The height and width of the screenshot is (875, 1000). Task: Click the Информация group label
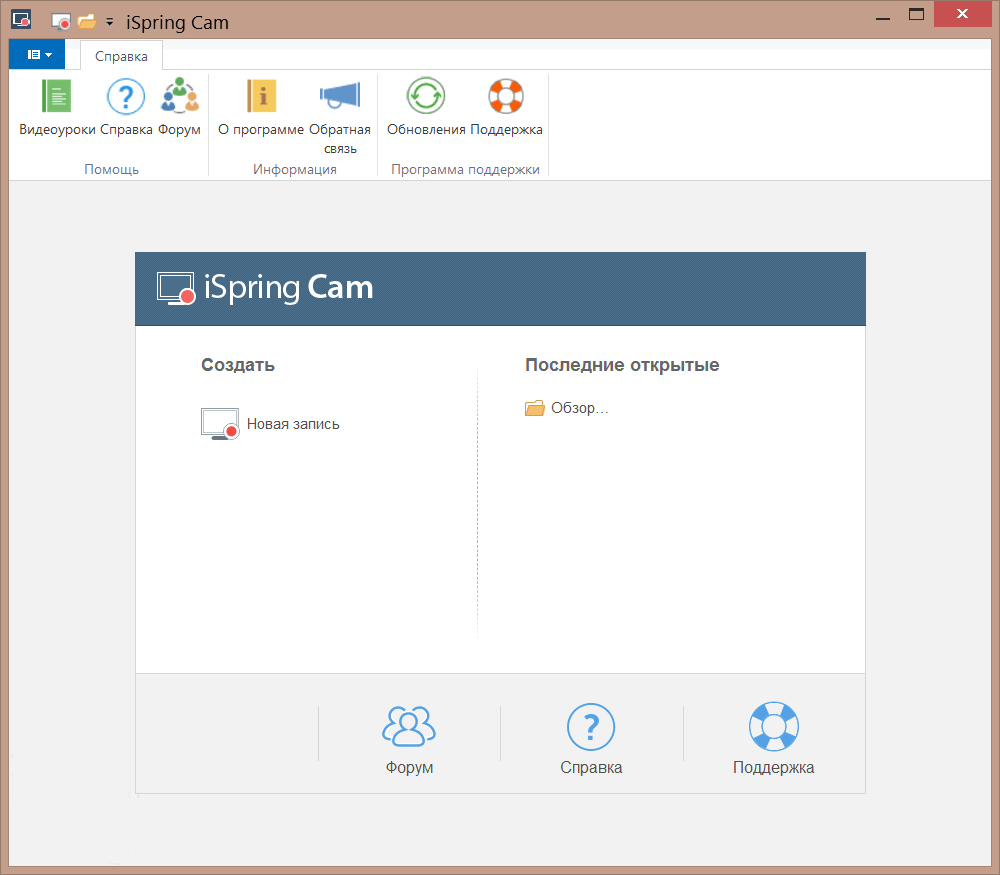(x=295, y=170)
